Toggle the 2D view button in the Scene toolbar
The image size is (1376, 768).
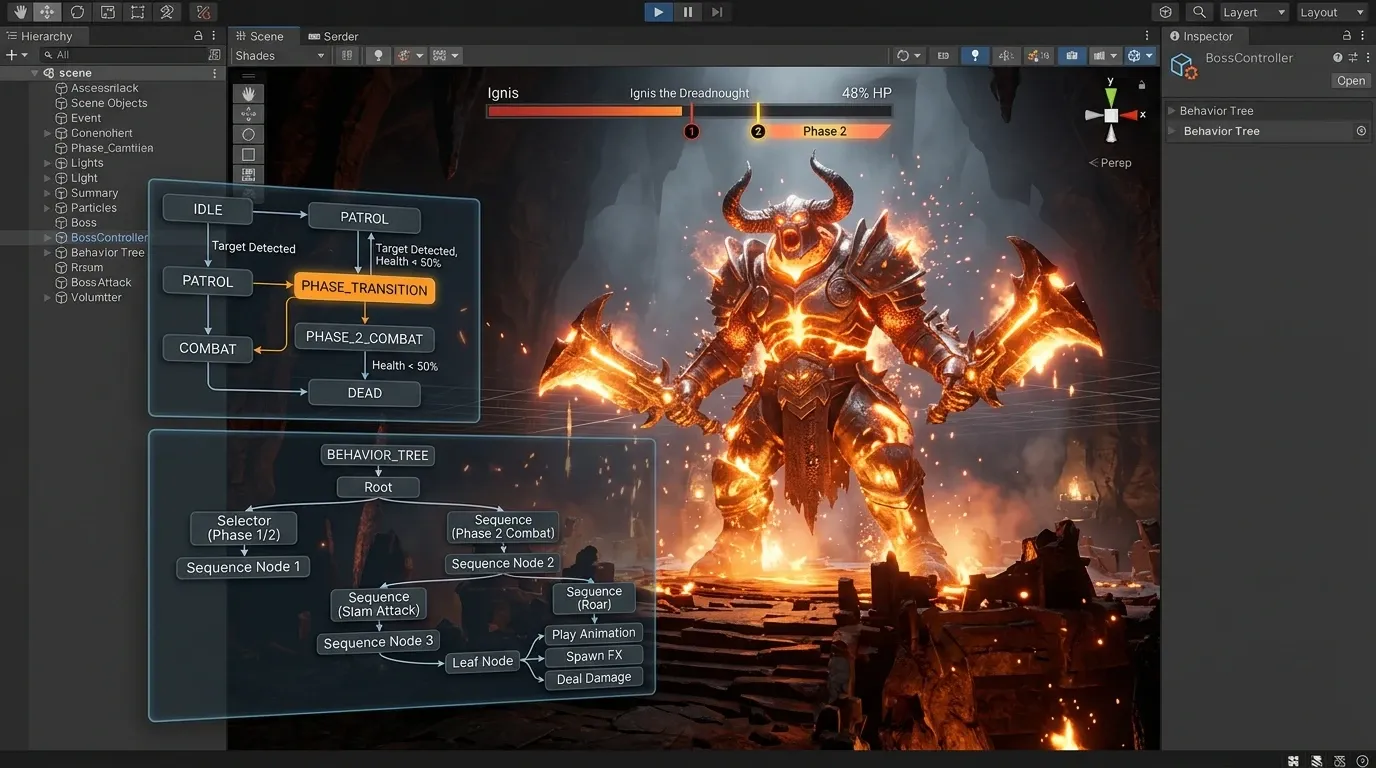(x=943, y=56)
